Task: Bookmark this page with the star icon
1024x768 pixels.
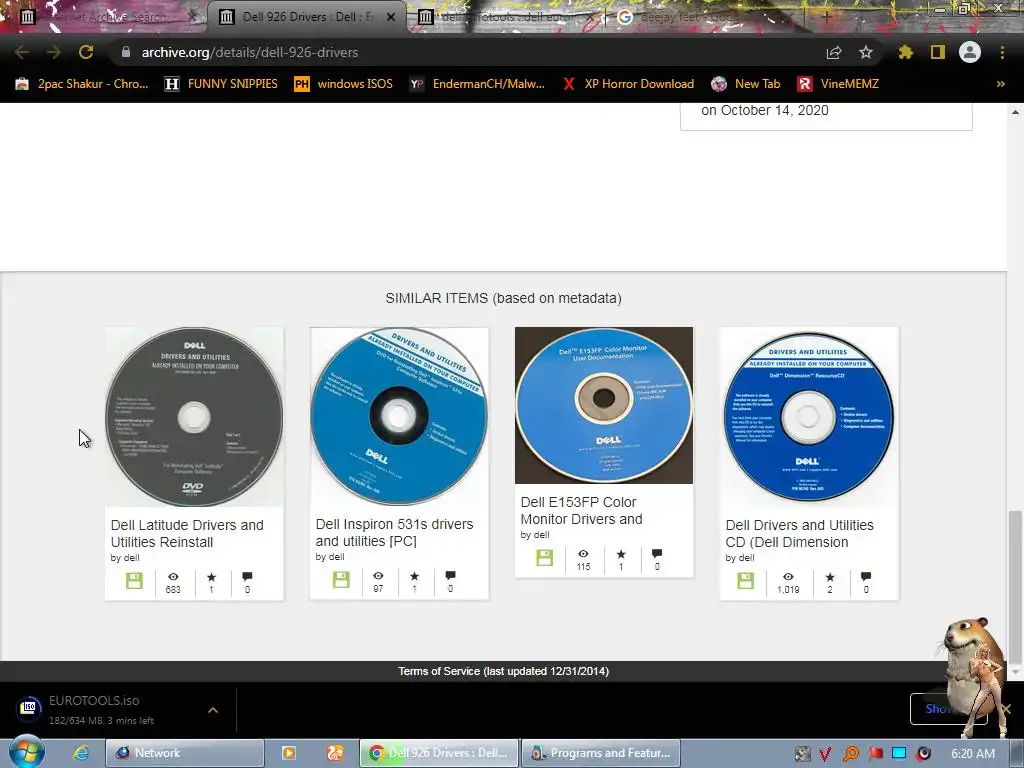Action: pyautogui.click(x=865, y=52)
